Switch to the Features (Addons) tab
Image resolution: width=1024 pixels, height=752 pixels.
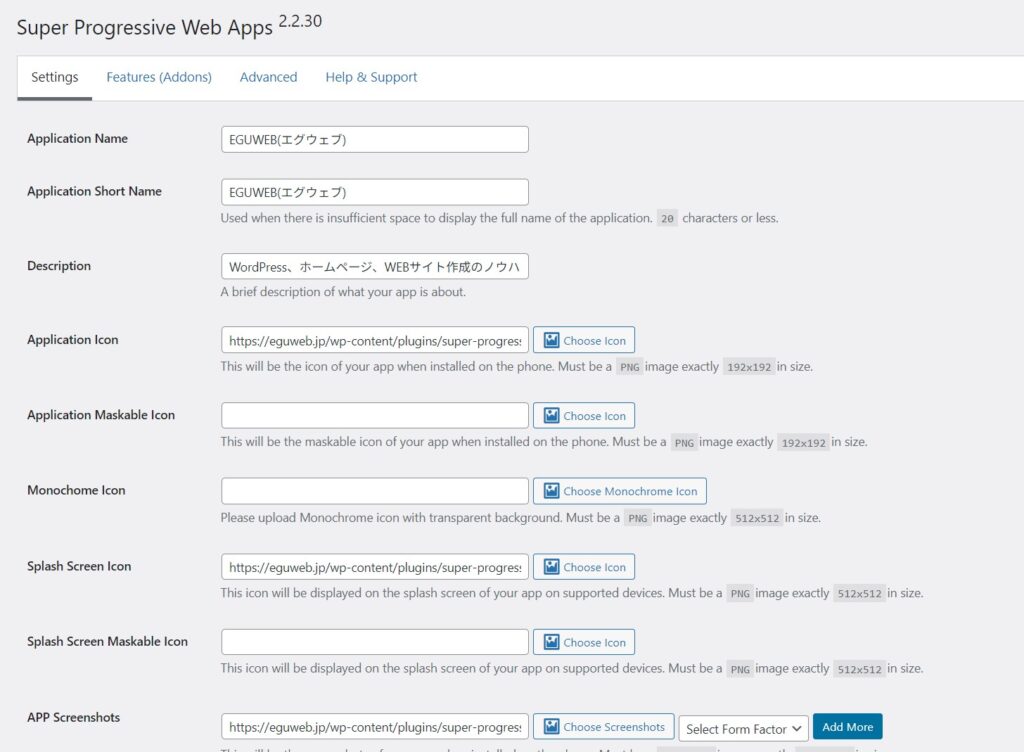[159, 77]
